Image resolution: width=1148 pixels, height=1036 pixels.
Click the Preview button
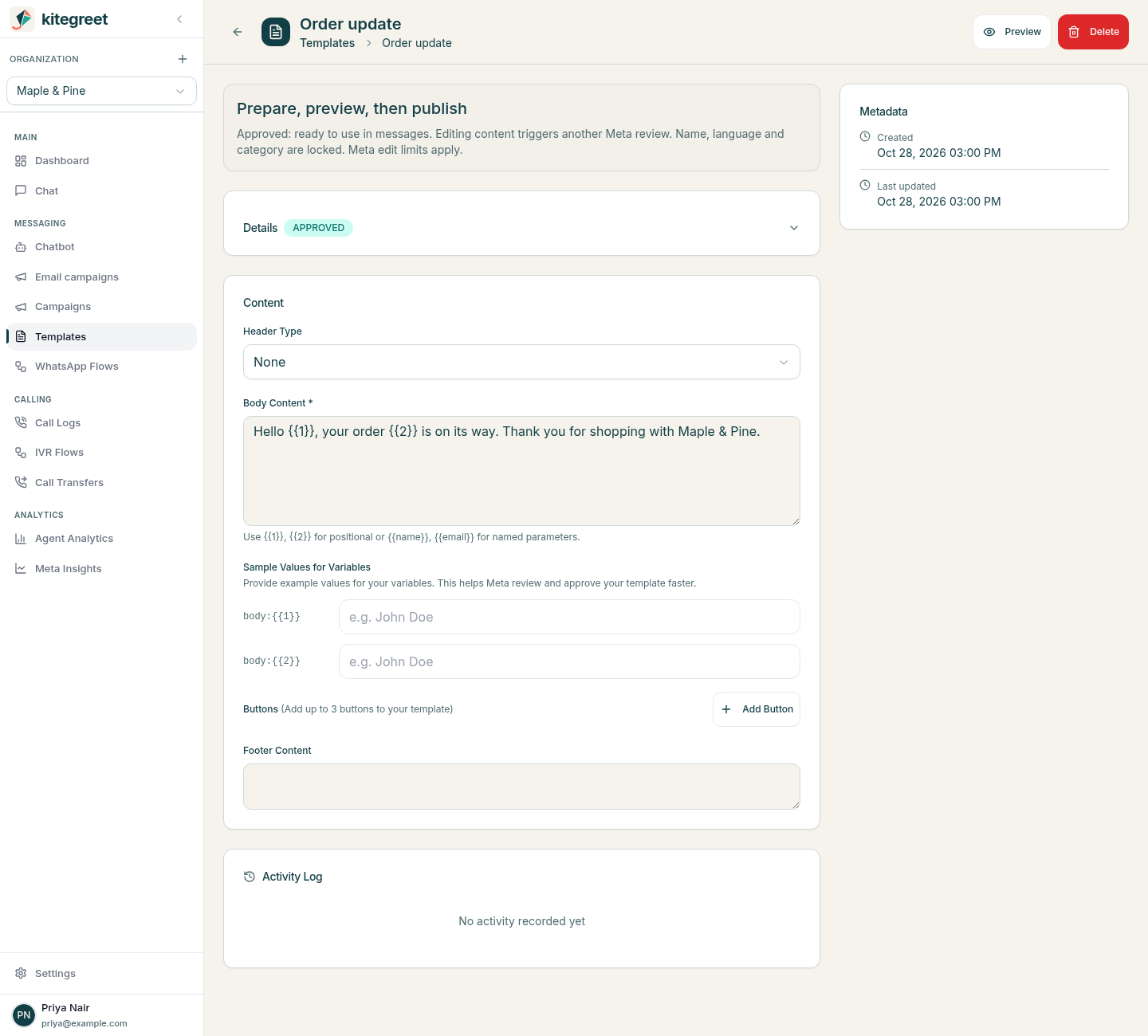tap(1012, 32)
